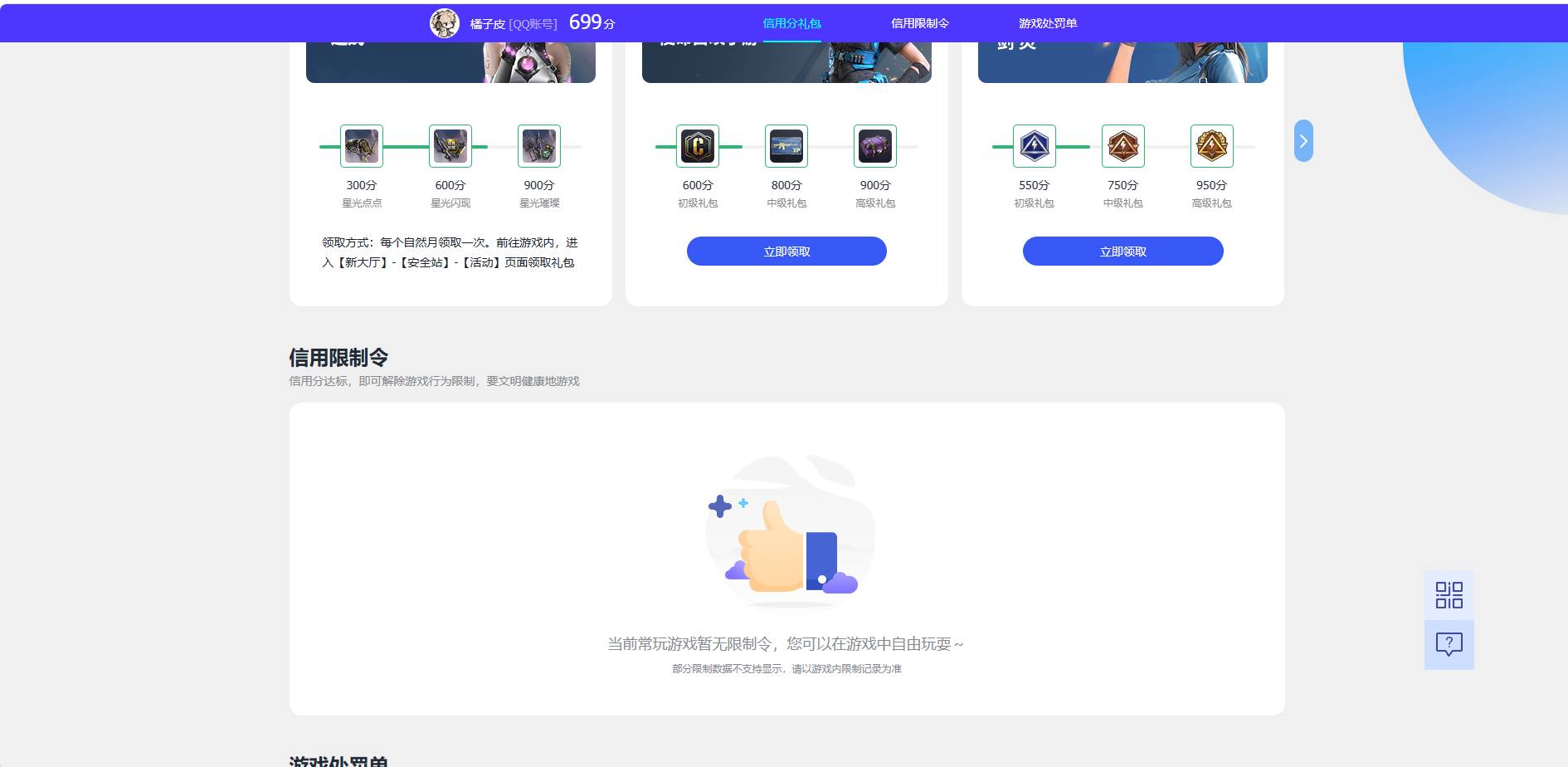Click the 950分 高级礼包 gold badge icon
The height and width of the screenshot is (767, 1568).
coord(1212,146)
